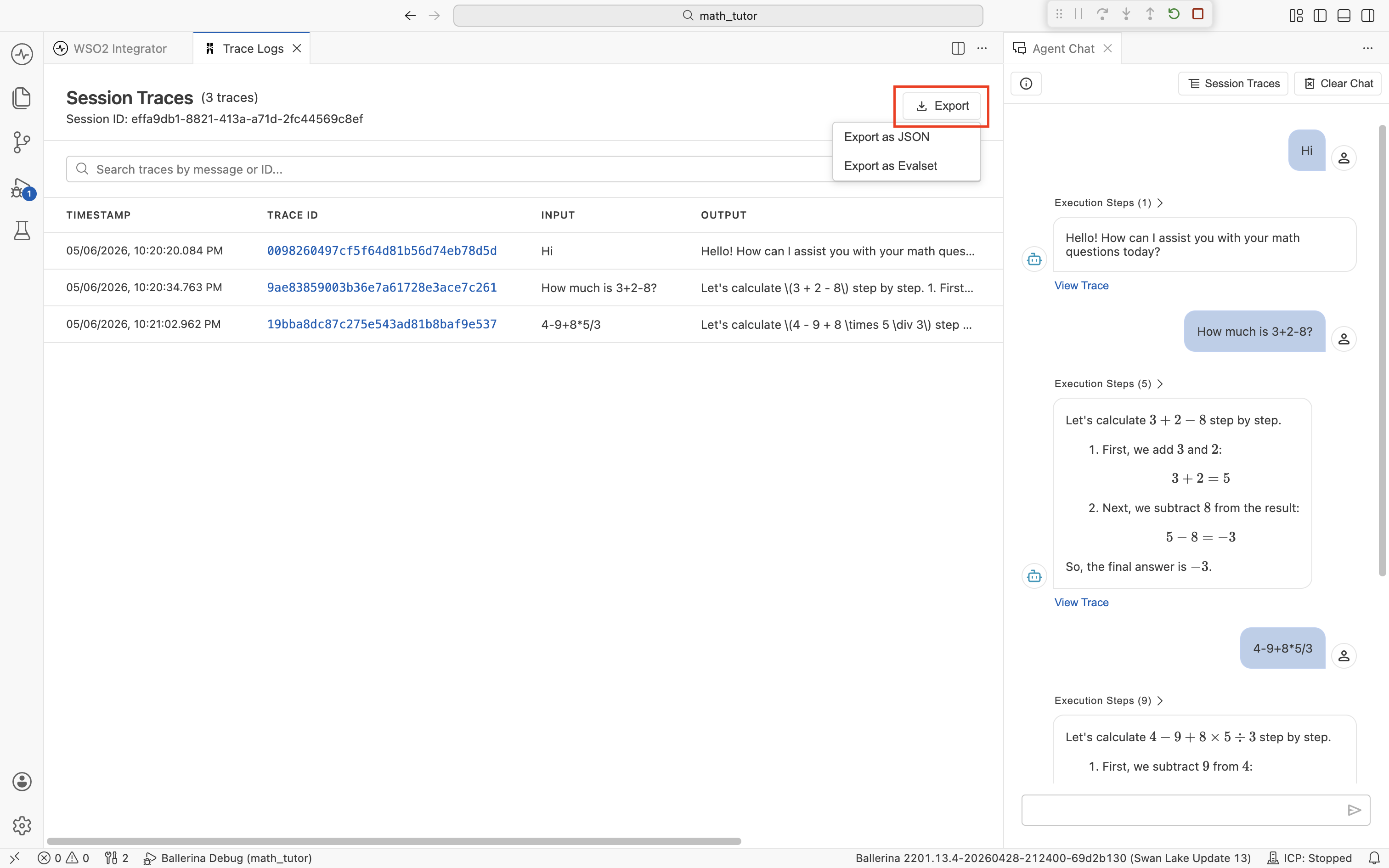Open the Manage settings gear
This screenshot has height=868, width=1389.
click(22, 826)
